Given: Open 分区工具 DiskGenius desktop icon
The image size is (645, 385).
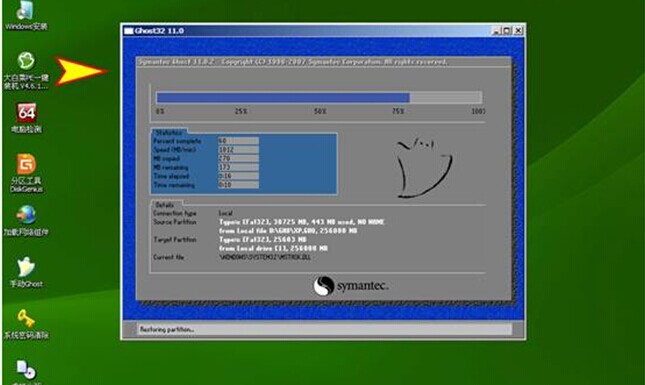Looking at the screenshot, I should pos(26,173).
